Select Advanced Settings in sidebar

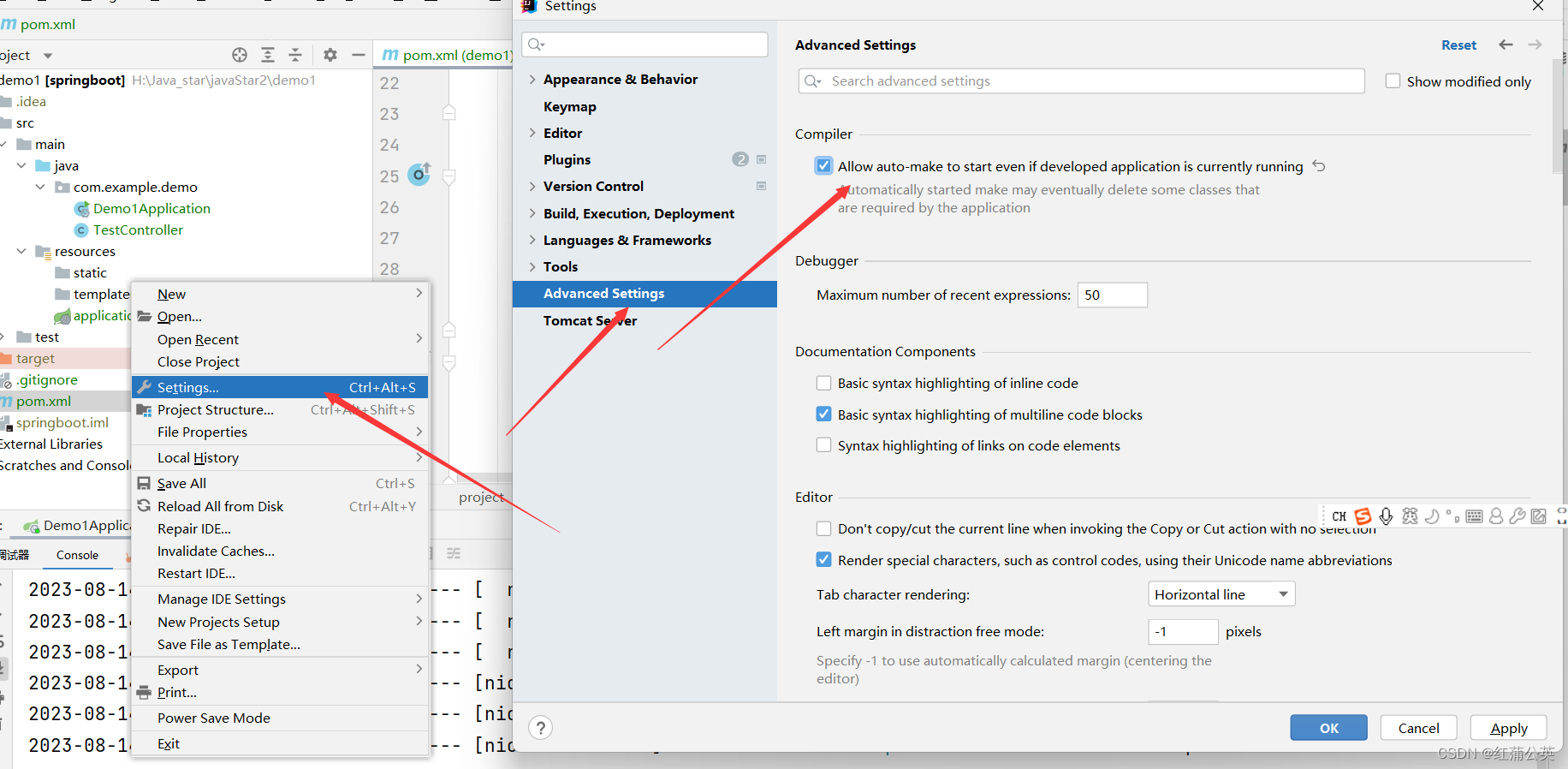pyautogui.click(x=644, y=294)
